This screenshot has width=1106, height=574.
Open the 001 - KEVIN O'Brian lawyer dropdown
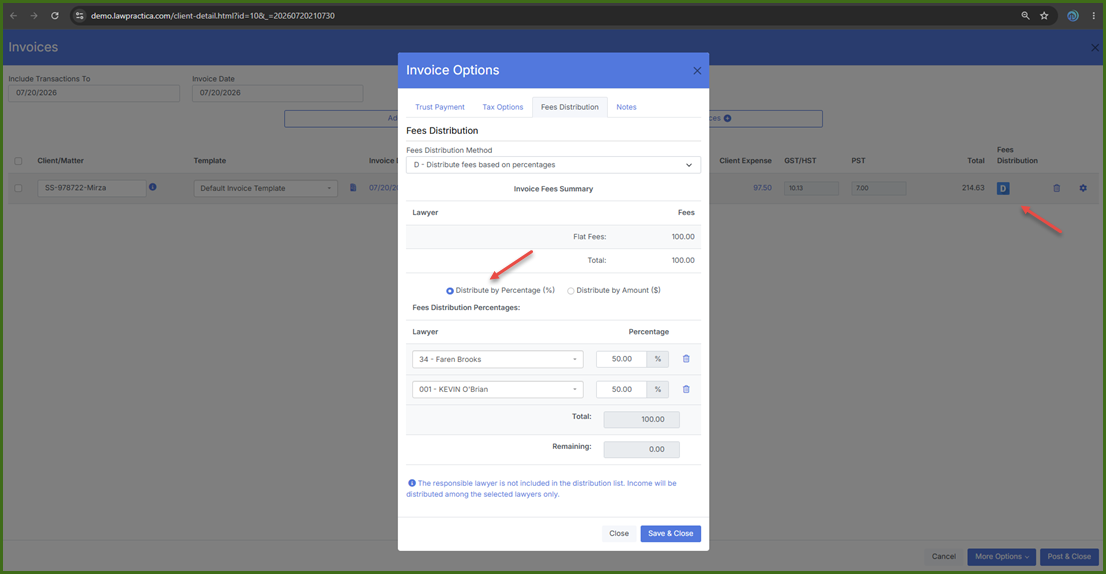pyautogui.click(x=497, y=389)
